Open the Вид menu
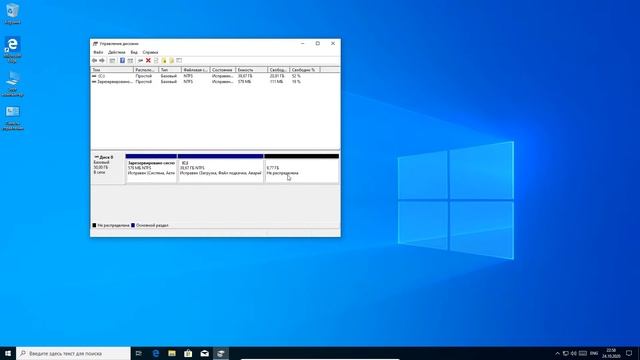This screenshot has height=360, width=640. coord(134,52)
